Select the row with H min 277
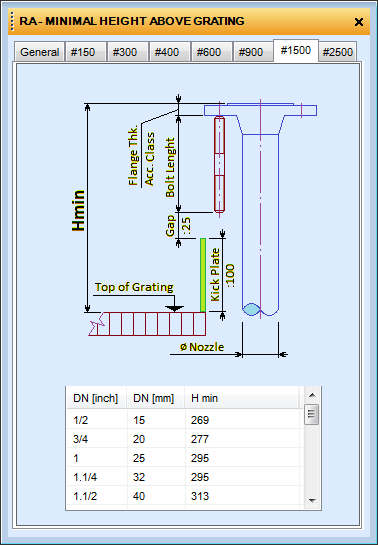The height and width of the screenshot is (545, 378). (185, 439)
